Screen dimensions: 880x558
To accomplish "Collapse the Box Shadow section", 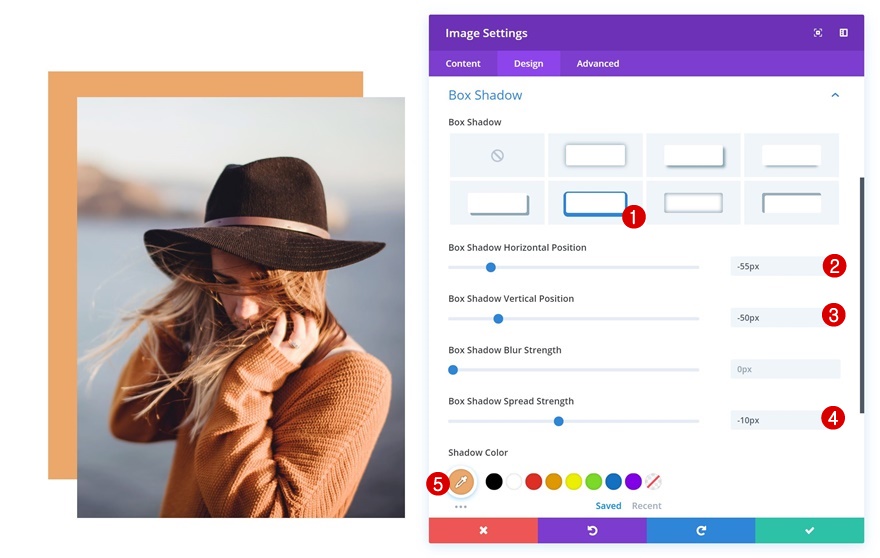I will 835,95.
